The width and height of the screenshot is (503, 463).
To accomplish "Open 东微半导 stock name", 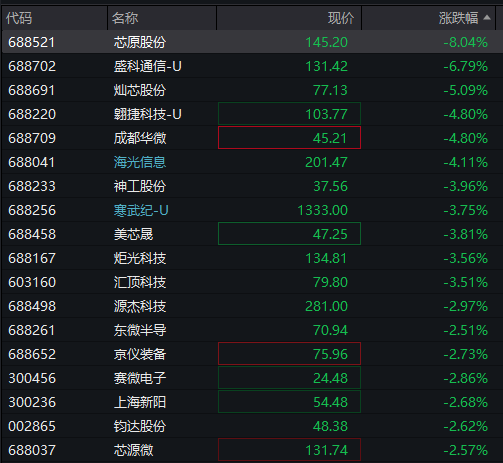I will (x=140, y=330).
